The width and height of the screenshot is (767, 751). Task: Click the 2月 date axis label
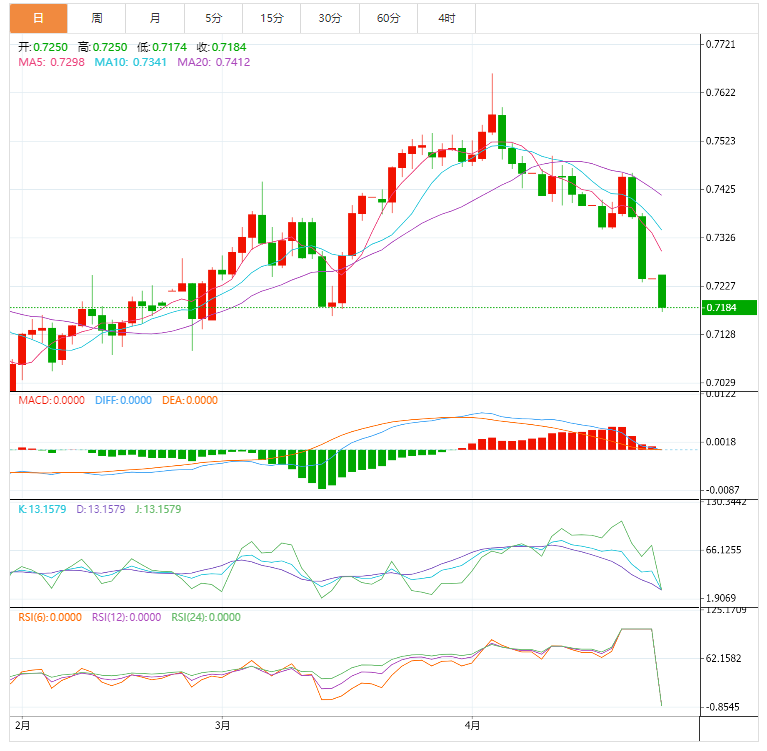pos(23,725)
